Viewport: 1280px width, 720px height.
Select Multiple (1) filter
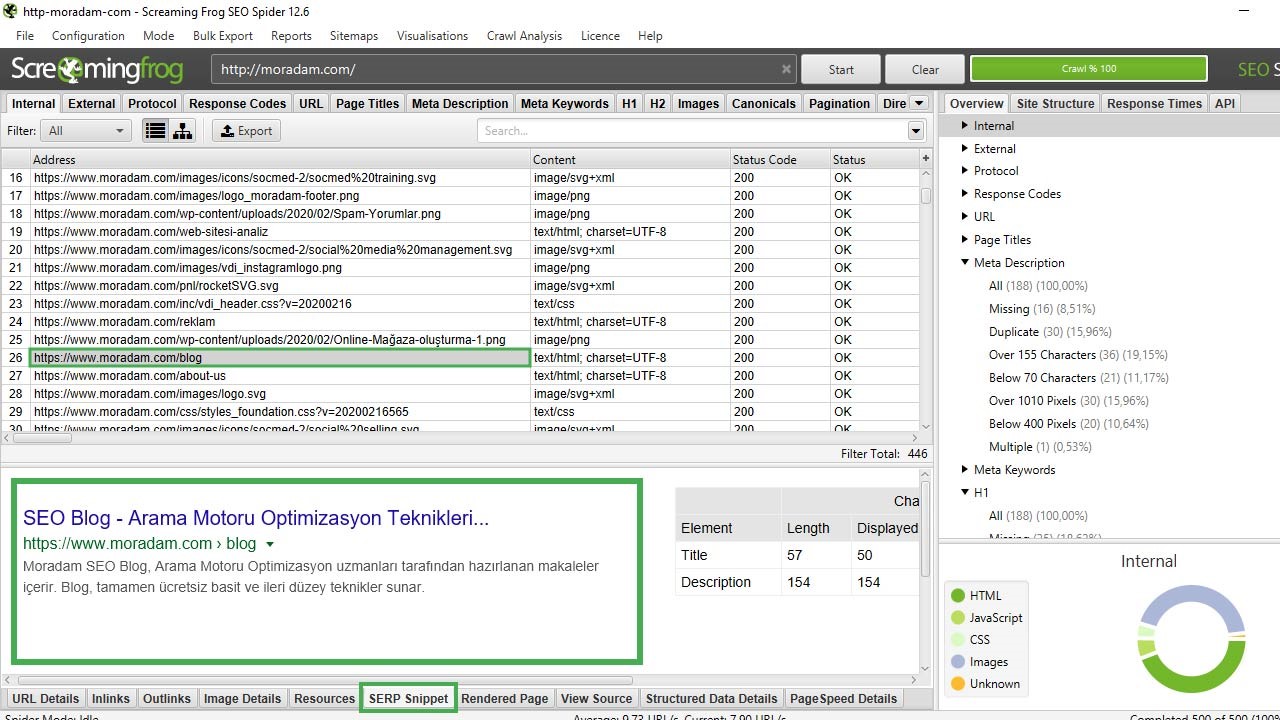(x=1040, y=447)
